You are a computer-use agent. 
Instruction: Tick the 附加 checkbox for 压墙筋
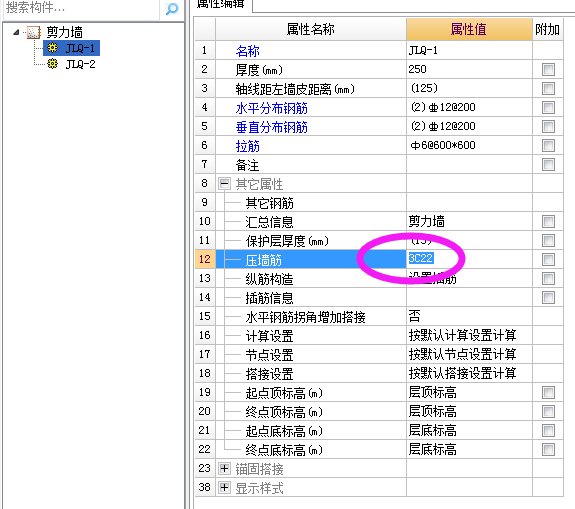click(548, 260)
